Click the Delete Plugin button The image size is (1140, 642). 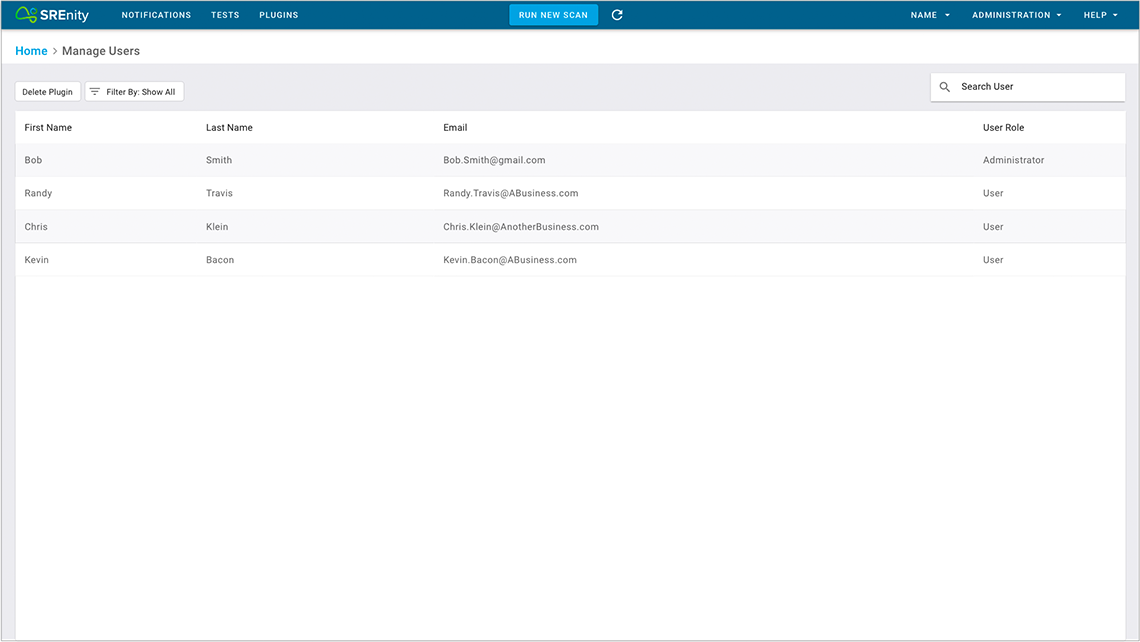tap(48, 92)
